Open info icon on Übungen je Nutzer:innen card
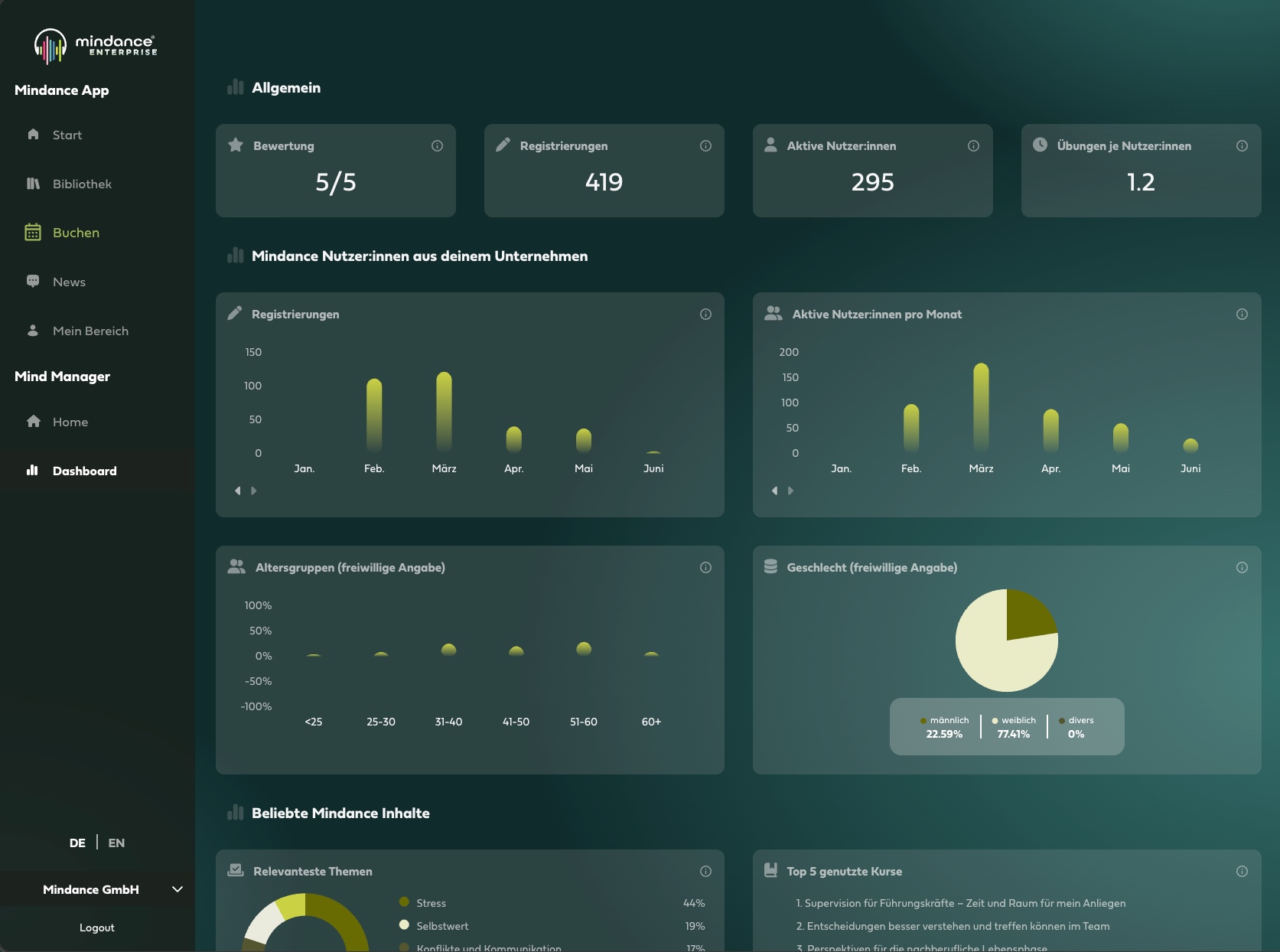Image resolution: width=1280 pixels, height=952 pixels. coord(1242,145)
